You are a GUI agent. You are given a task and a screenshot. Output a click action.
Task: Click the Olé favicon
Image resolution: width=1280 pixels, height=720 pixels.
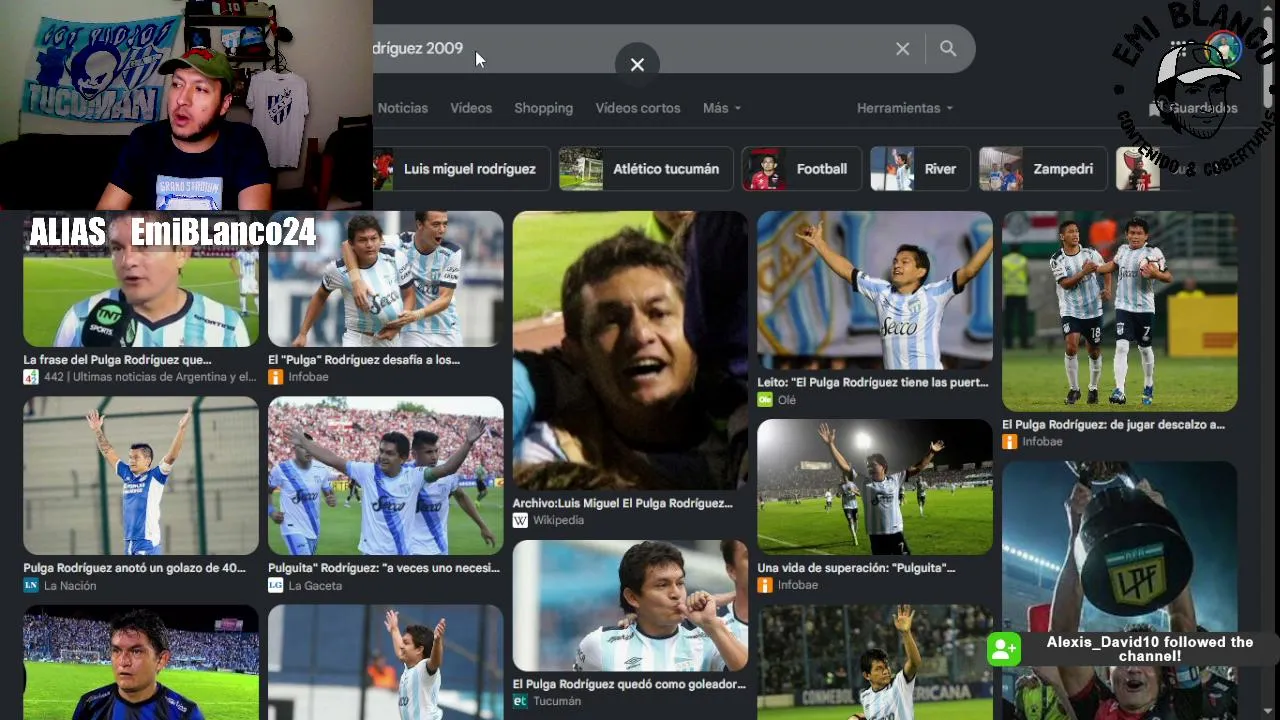click(765, 400)
